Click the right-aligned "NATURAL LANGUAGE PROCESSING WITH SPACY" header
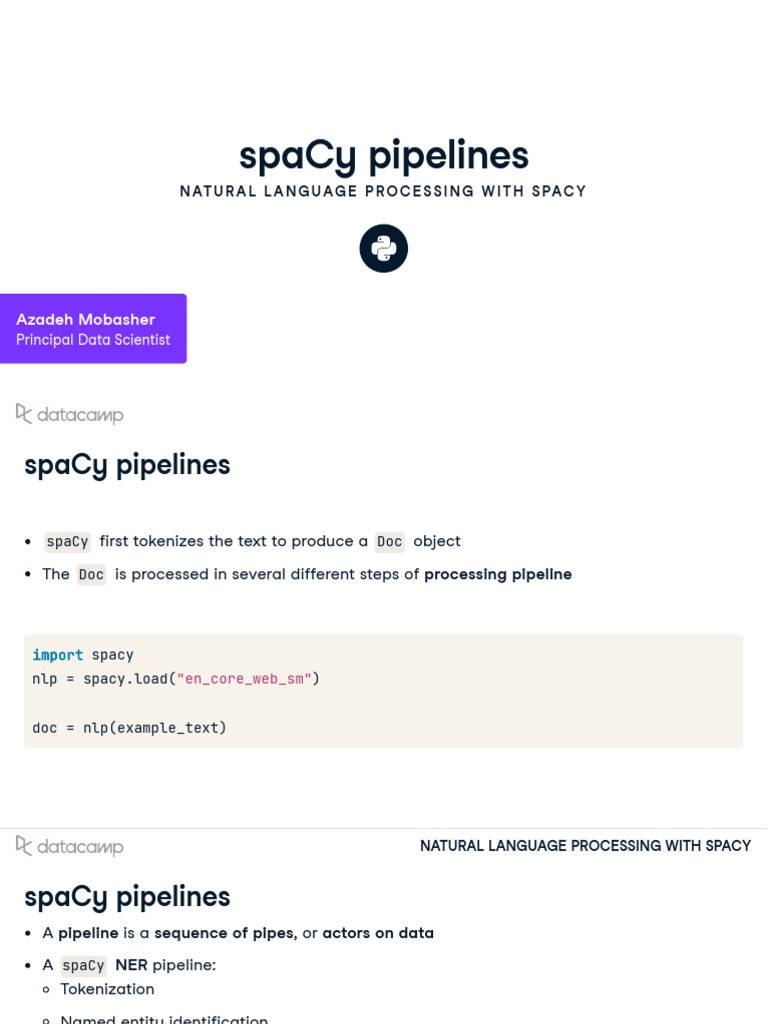The image size is (768, 1024). tap(585, 846)
